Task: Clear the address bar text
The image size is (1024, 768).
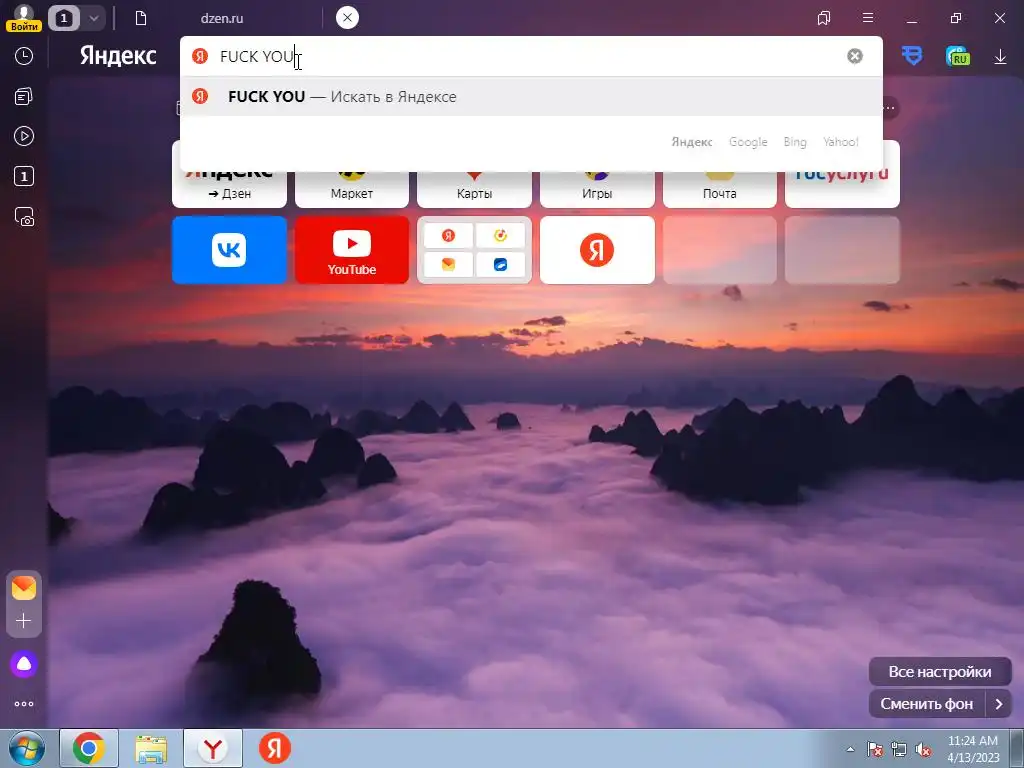Action: (855, 56)
